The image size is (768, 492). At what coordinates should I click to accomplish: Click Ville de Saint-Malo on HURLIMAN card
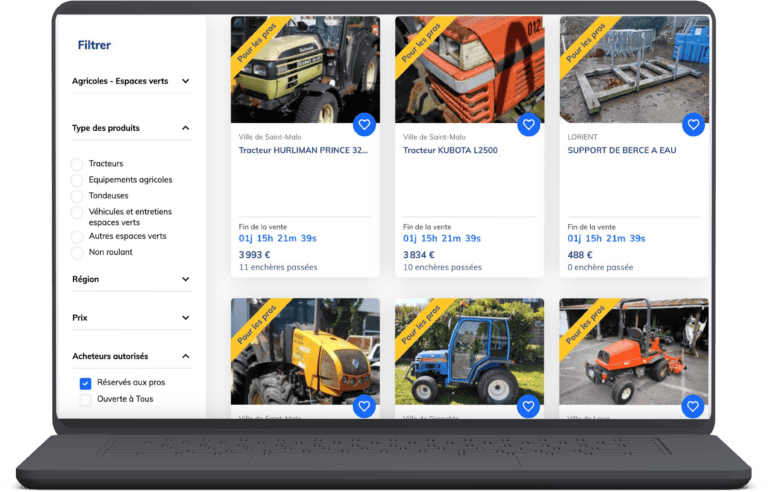click(x=270, y=137)
